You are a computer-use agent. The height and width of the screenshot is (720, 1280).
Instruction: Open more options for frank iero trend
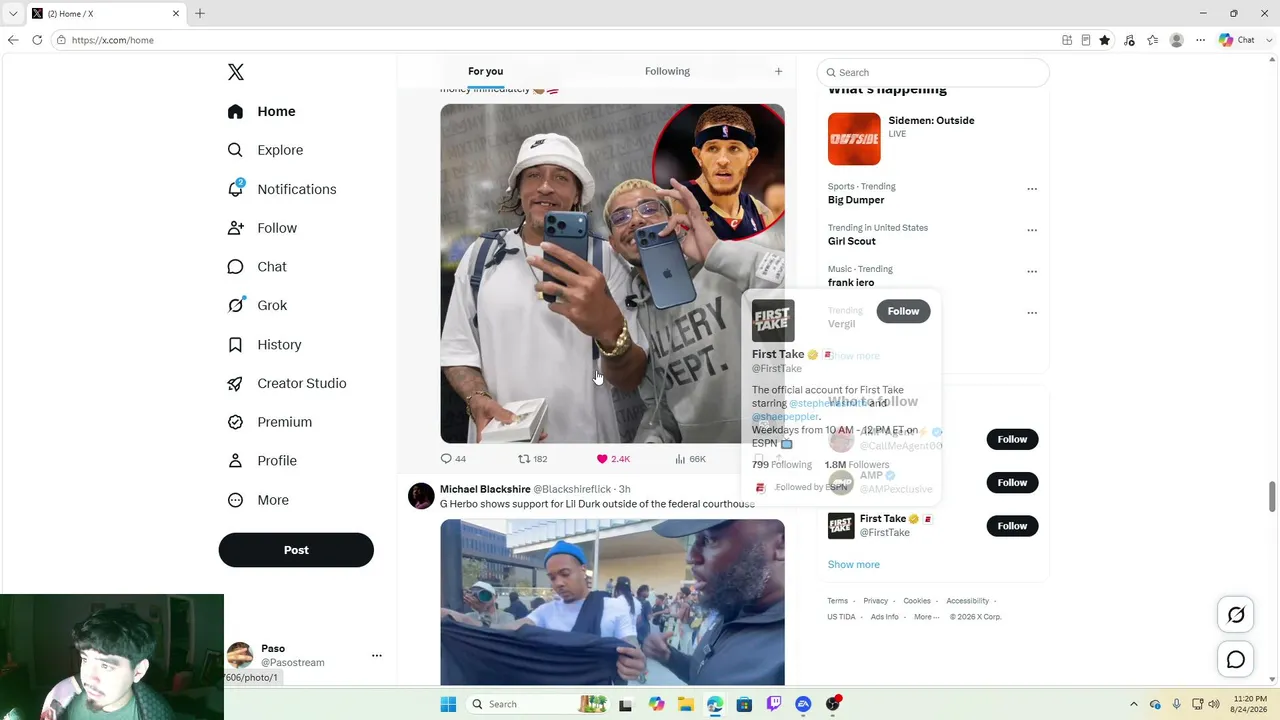[x=1032, y=271]
